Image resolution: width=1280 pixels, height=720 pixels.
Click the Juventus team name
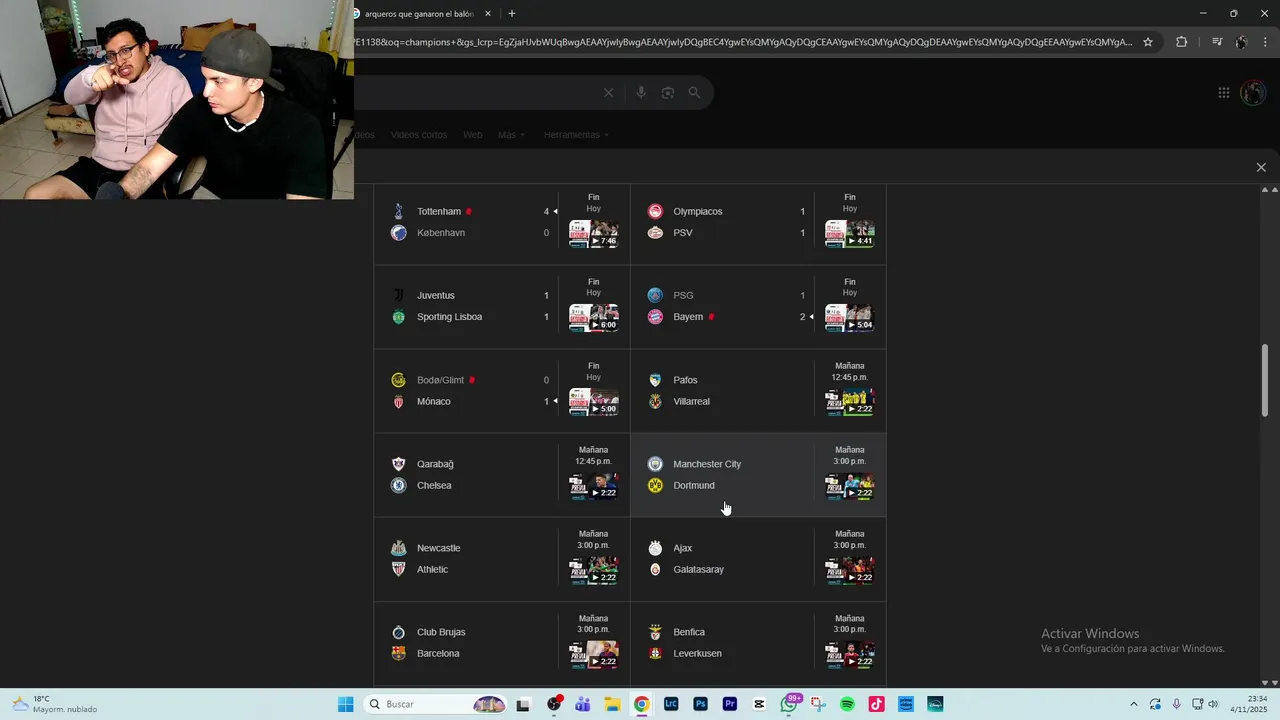coord(436,296)
